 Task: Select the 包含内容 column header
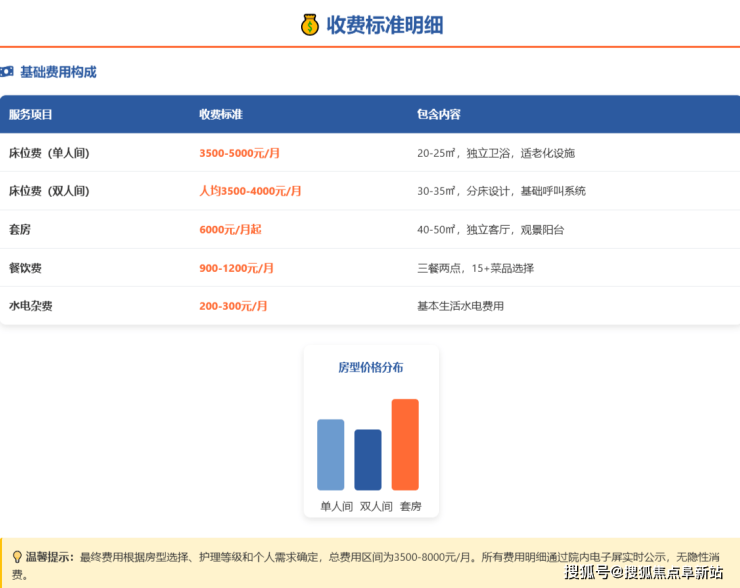click(439, 115)
